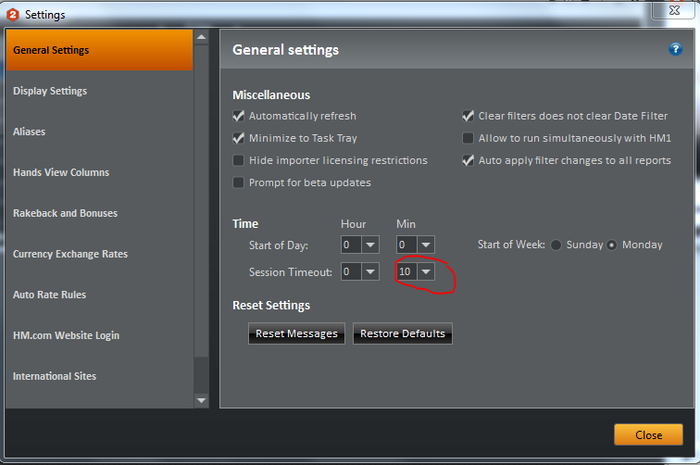
Task: Enable Hide importer licensing restrictions
Action: (238, 160)
